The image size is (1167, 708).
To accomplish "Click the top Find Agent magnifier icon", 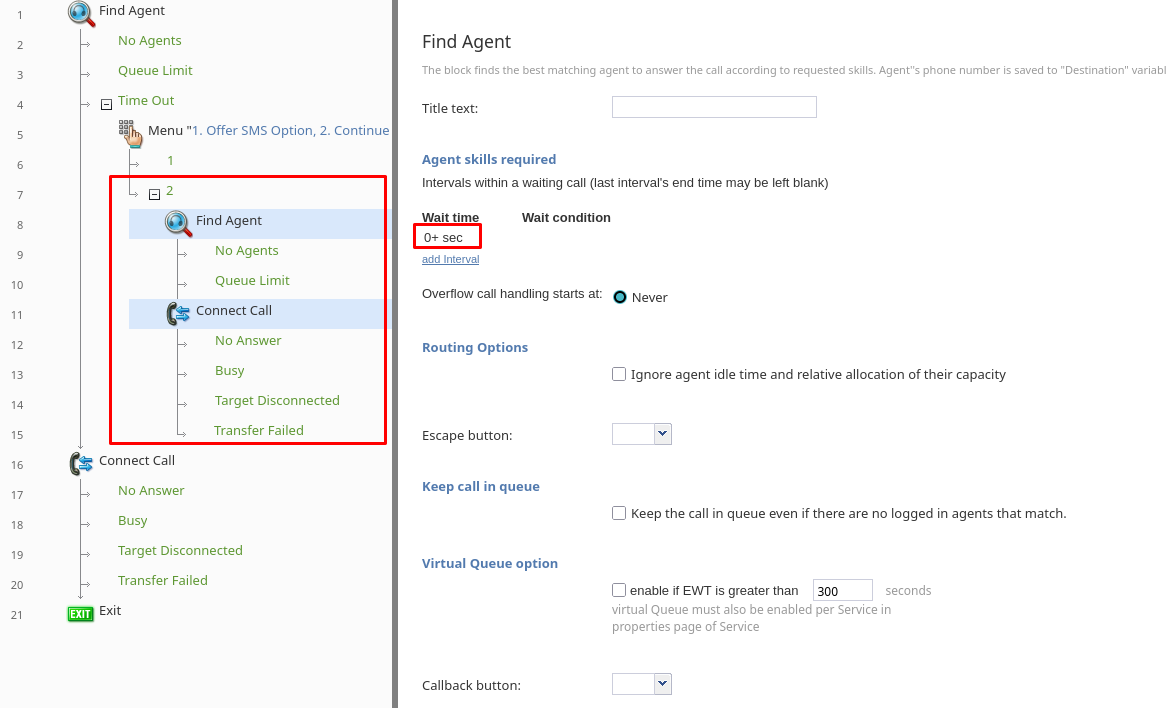I will pyautogui.click(x=81, y=12).
